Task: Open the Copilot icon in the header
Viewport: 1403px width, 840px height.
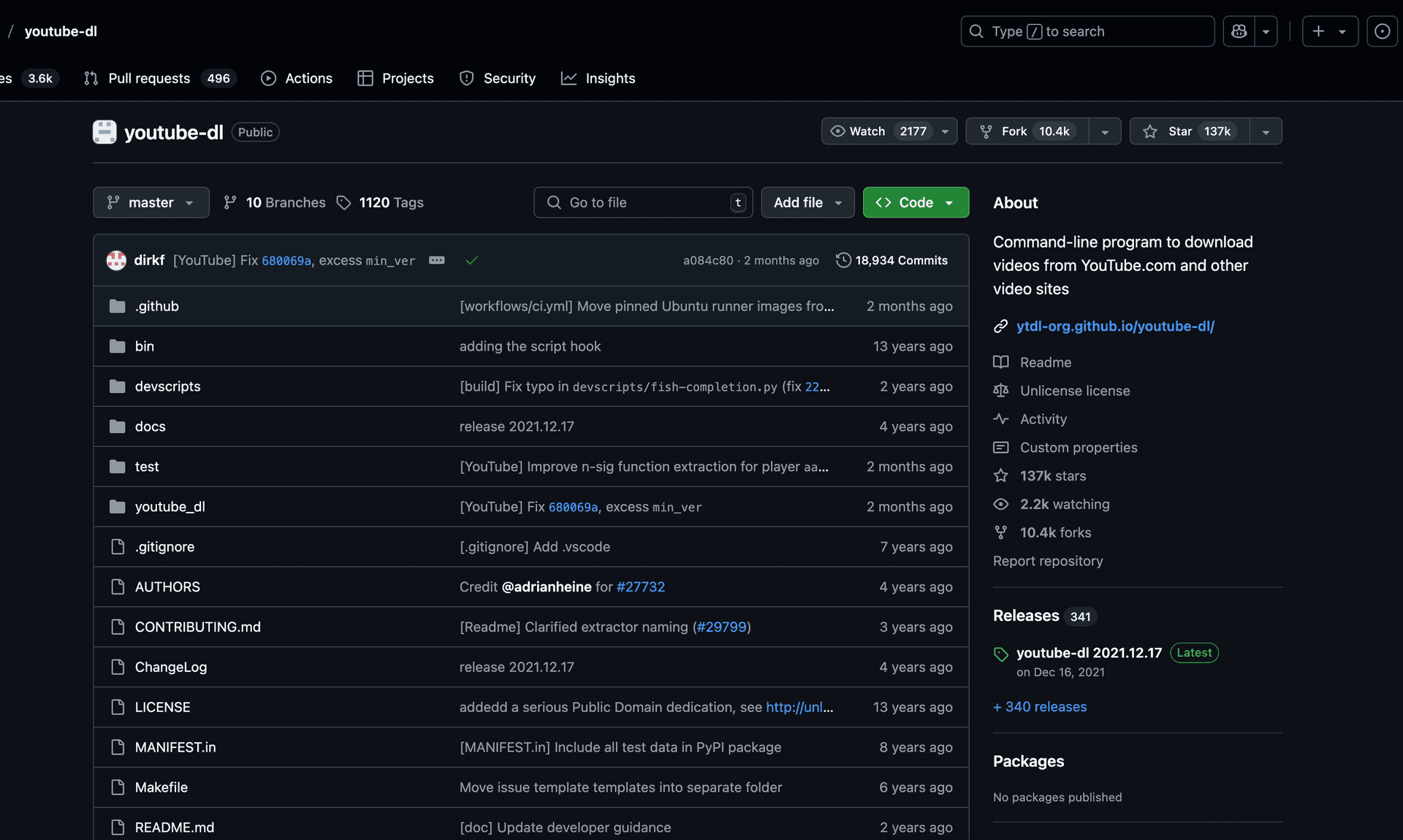Action: pos(1238,31)
